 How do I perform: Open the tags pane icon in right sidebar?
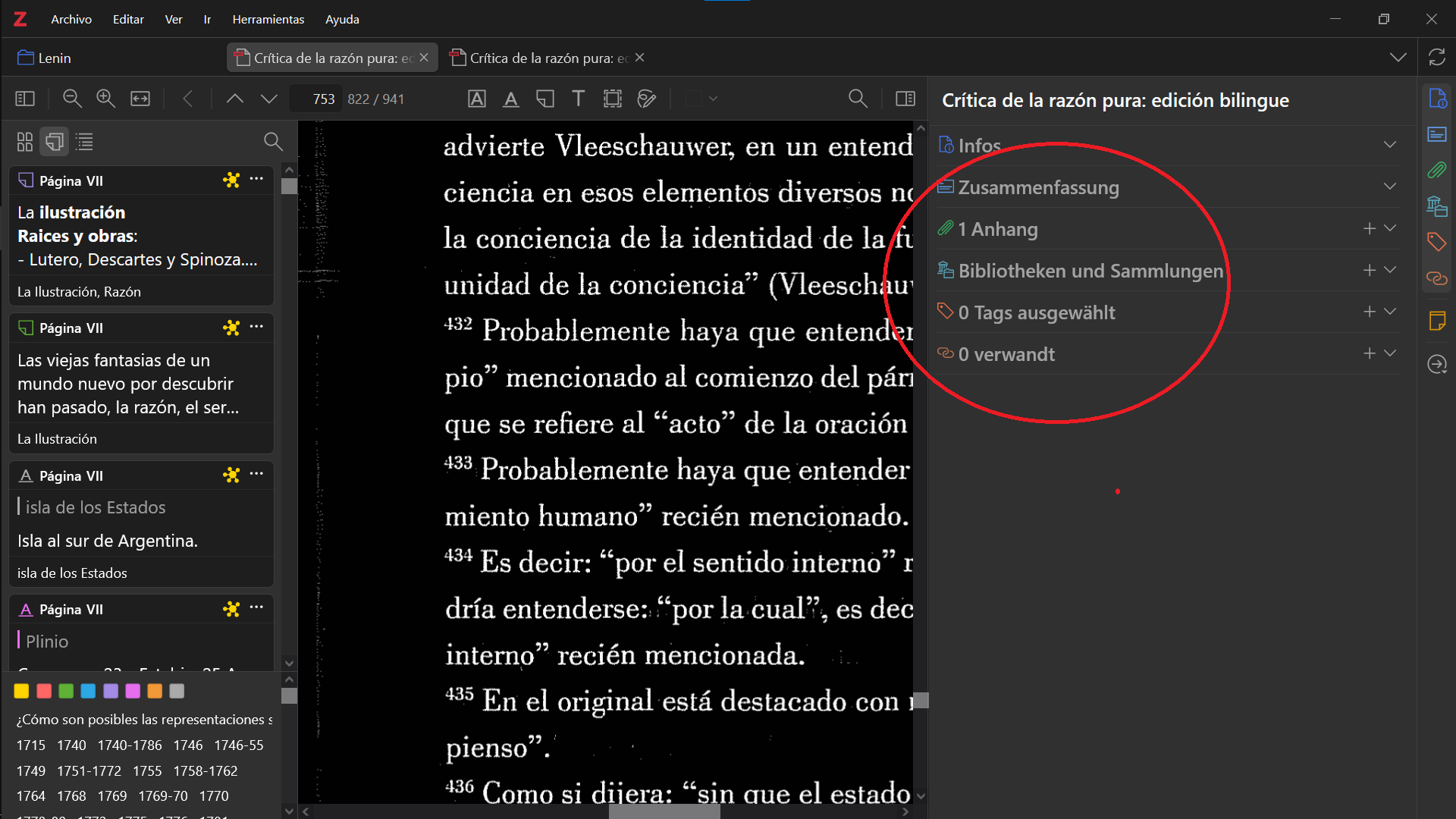click(1436, 242)
